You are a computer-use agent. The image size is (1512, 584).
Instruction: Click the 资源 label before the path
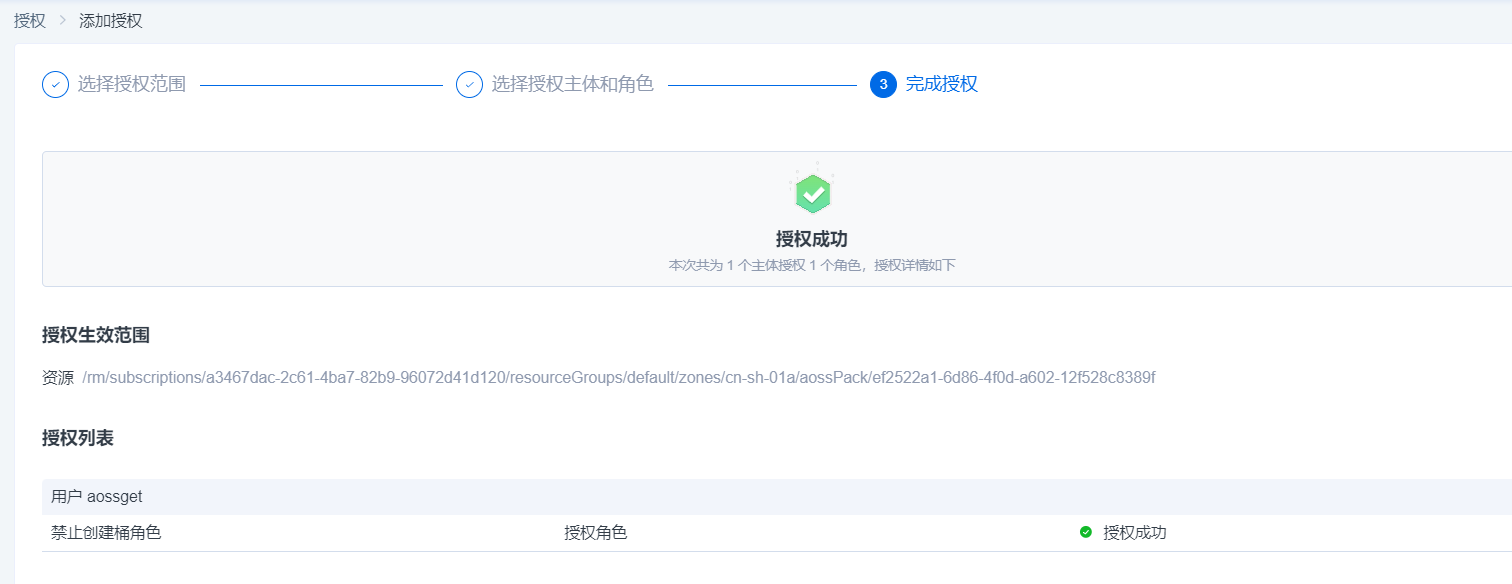(x=58, y=378)
